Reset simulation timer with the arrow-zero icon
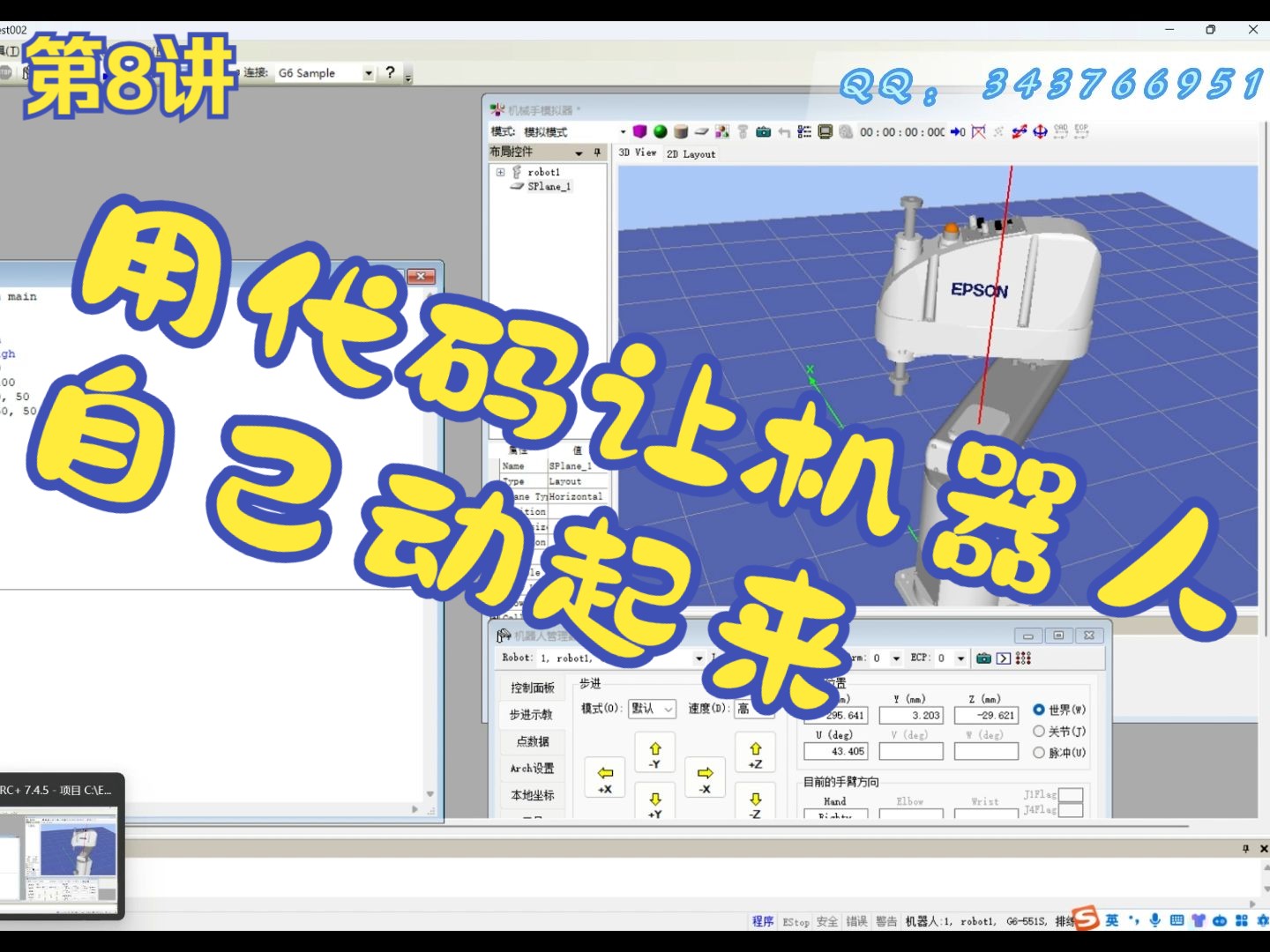The image size is (1270, 952). 958,132
